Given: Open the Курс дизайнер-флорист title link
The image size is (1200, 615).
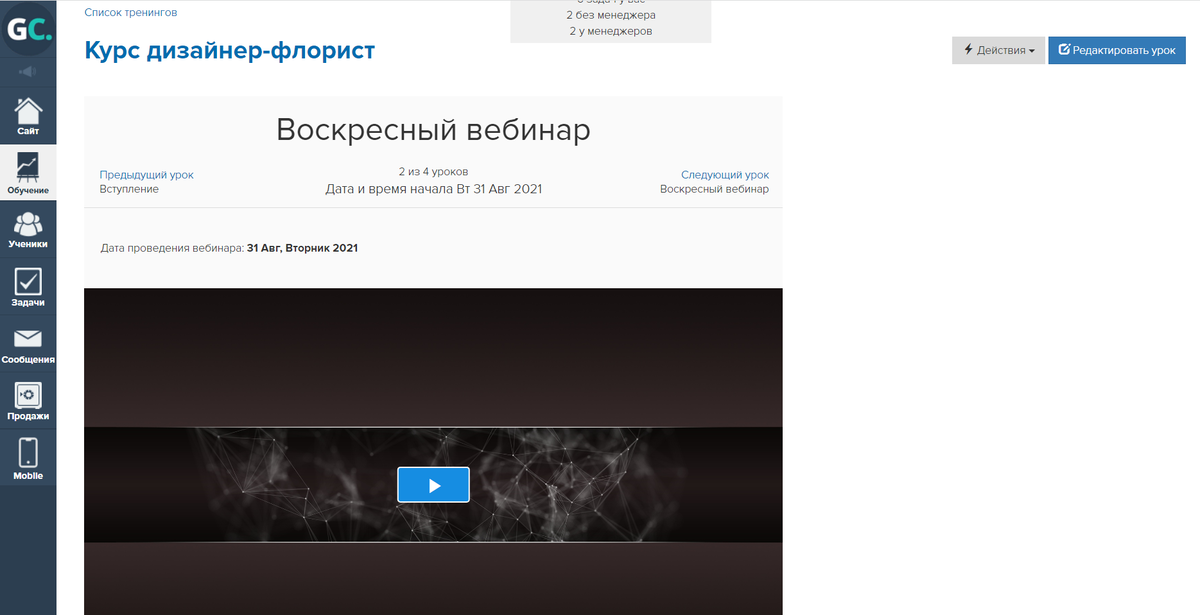Looking at the screenshot, I should (230, 50).
